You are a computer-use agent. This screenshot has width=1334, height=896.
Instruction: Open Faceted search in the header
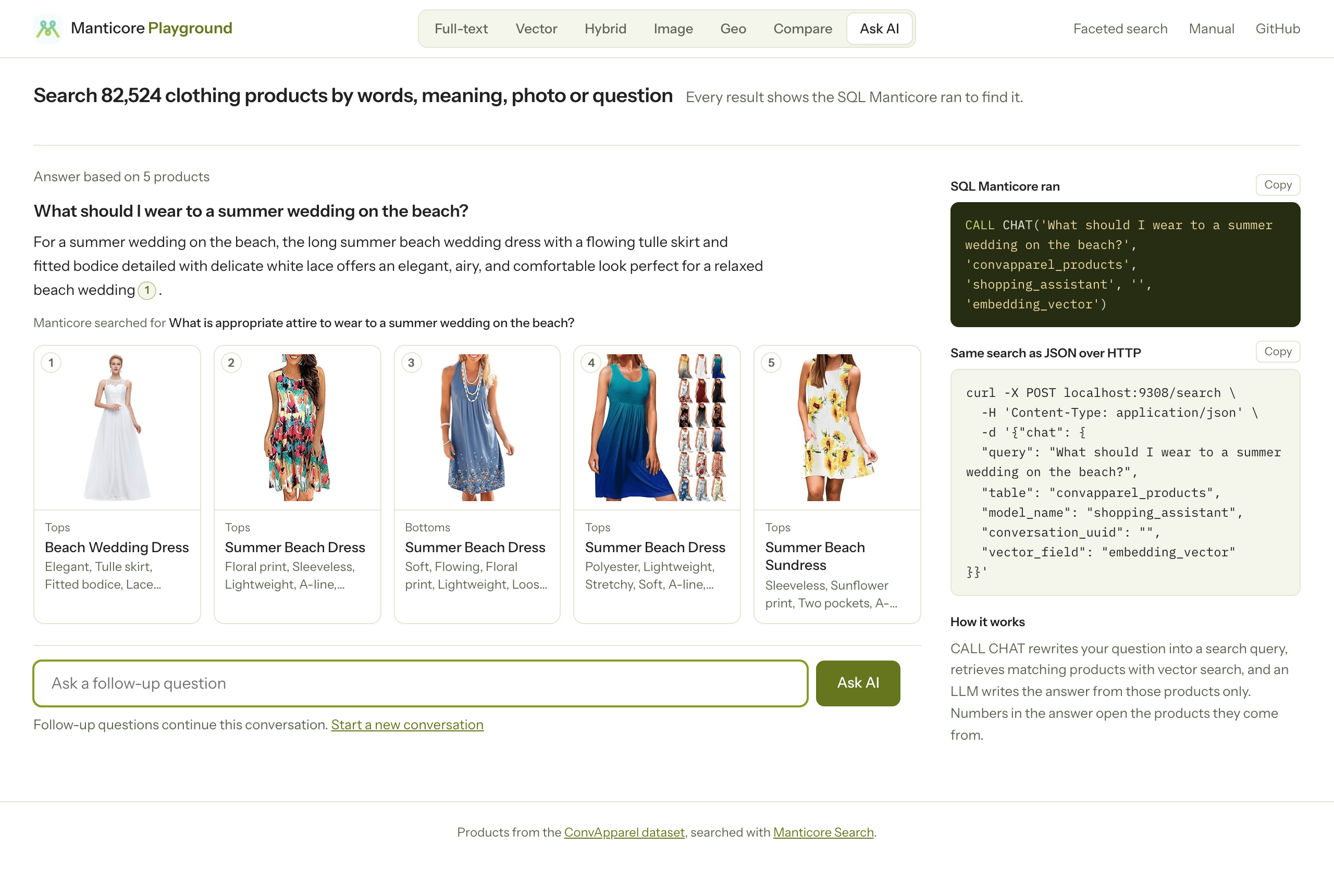point(1120,29)
